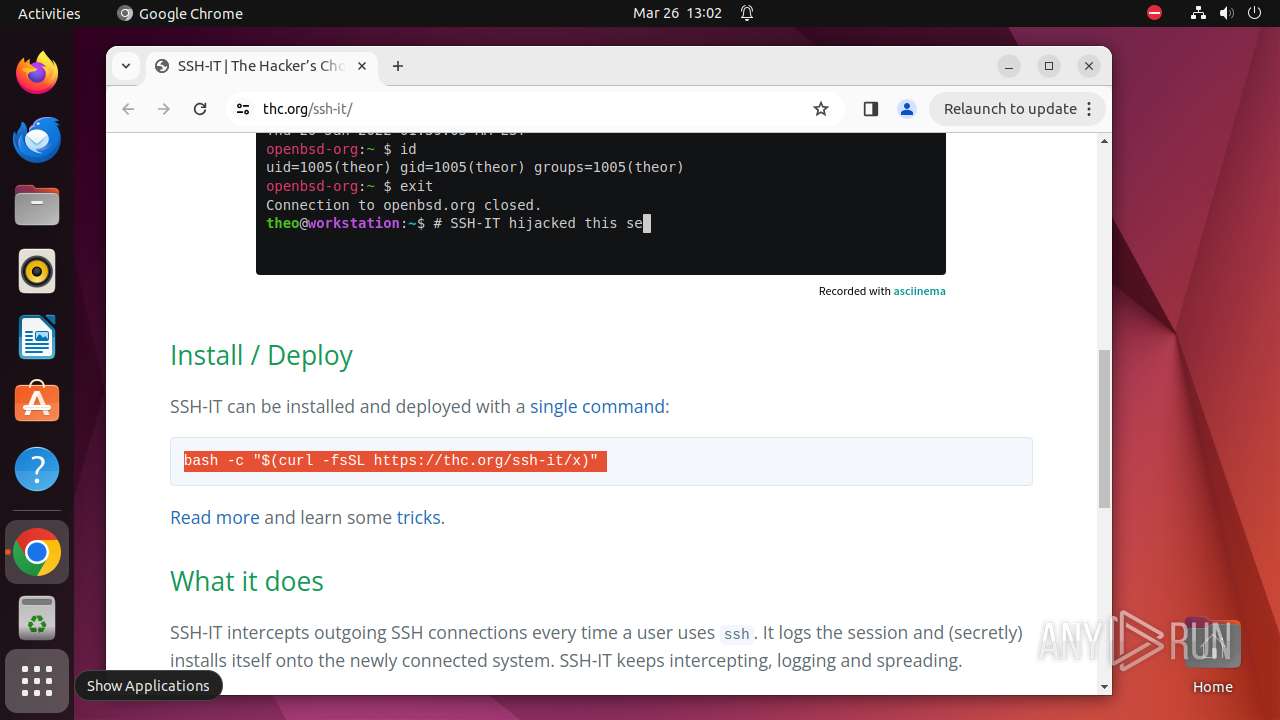Click 'Connection to openbsd.org closed.' terminal line
Viewport: 1280px width, 720px height.
[x=404, y=205]
